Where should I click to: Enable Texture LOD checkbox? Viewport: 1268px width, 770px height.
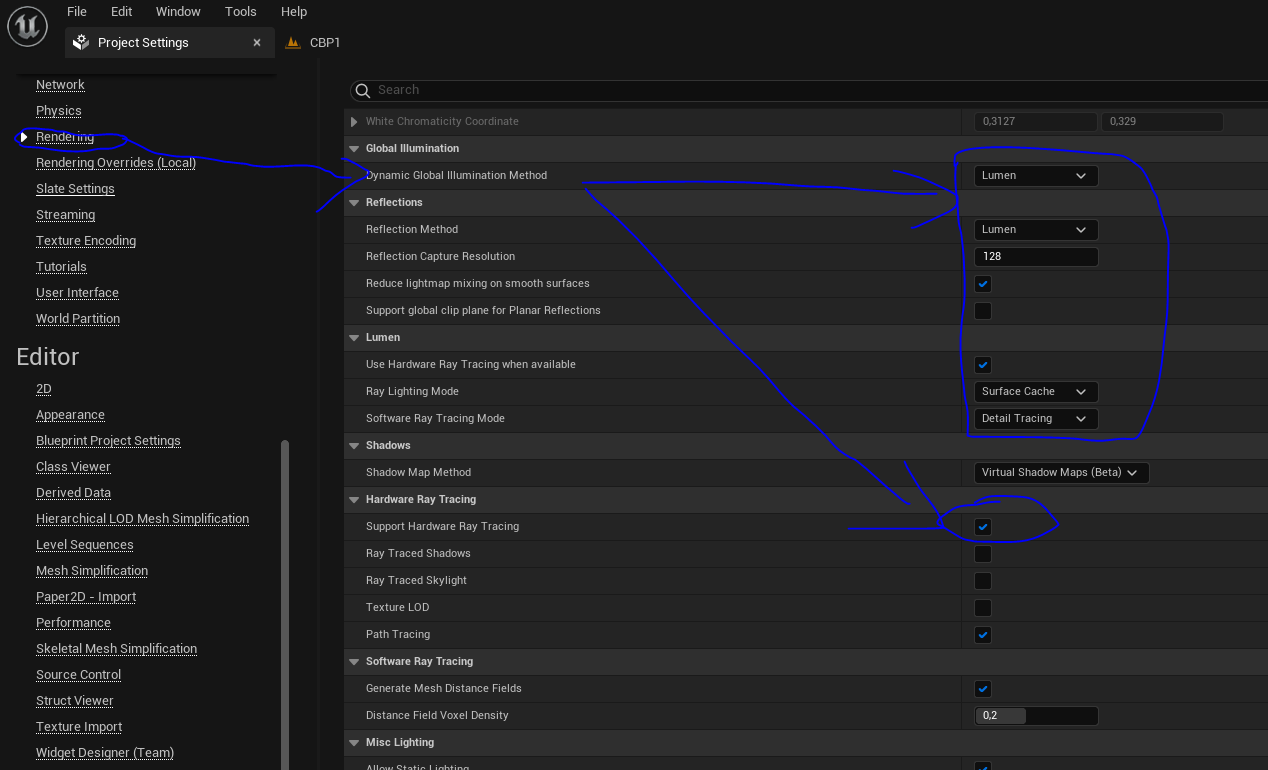pos(983,608)
